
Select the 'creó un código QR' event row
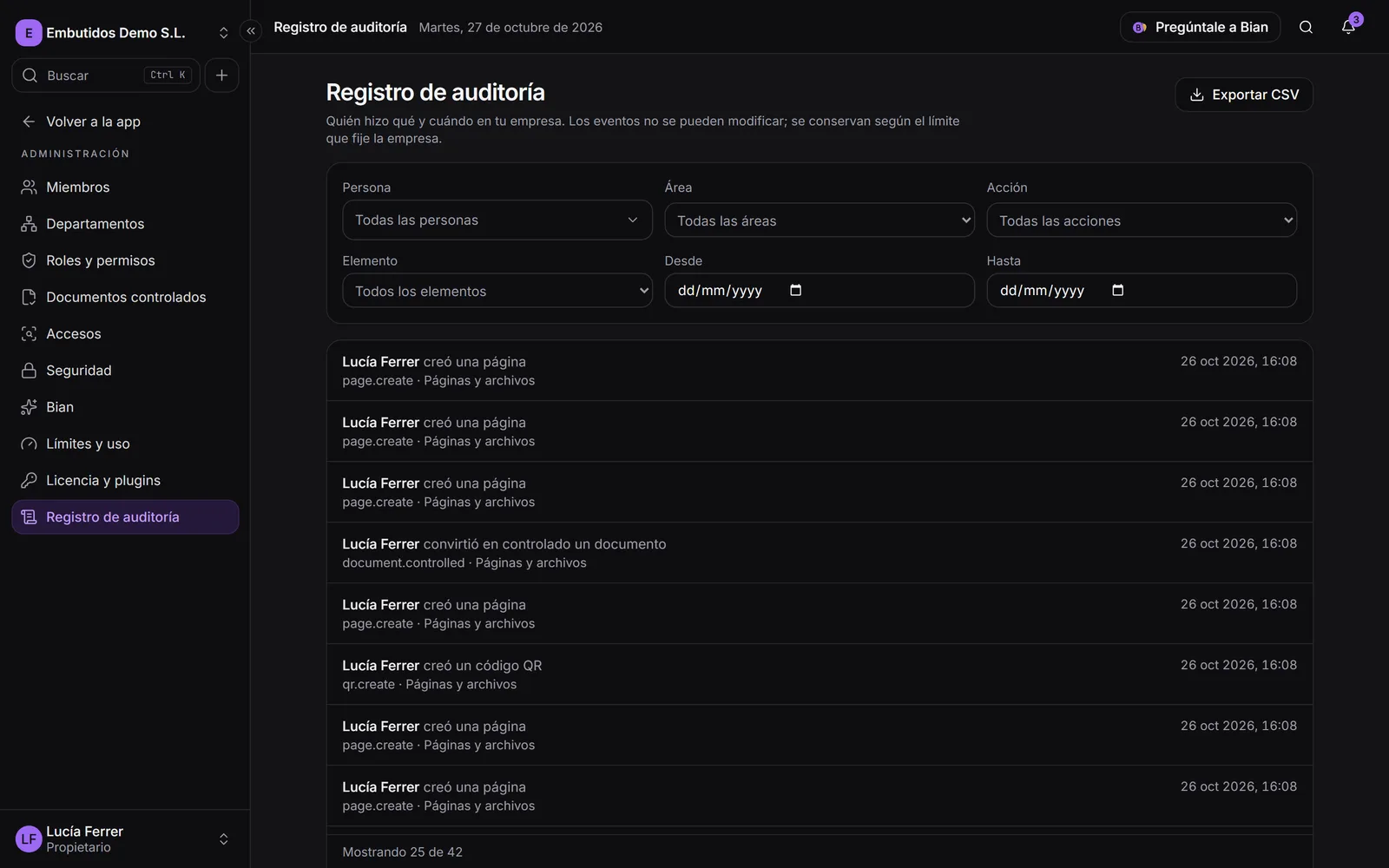[820, 674]
